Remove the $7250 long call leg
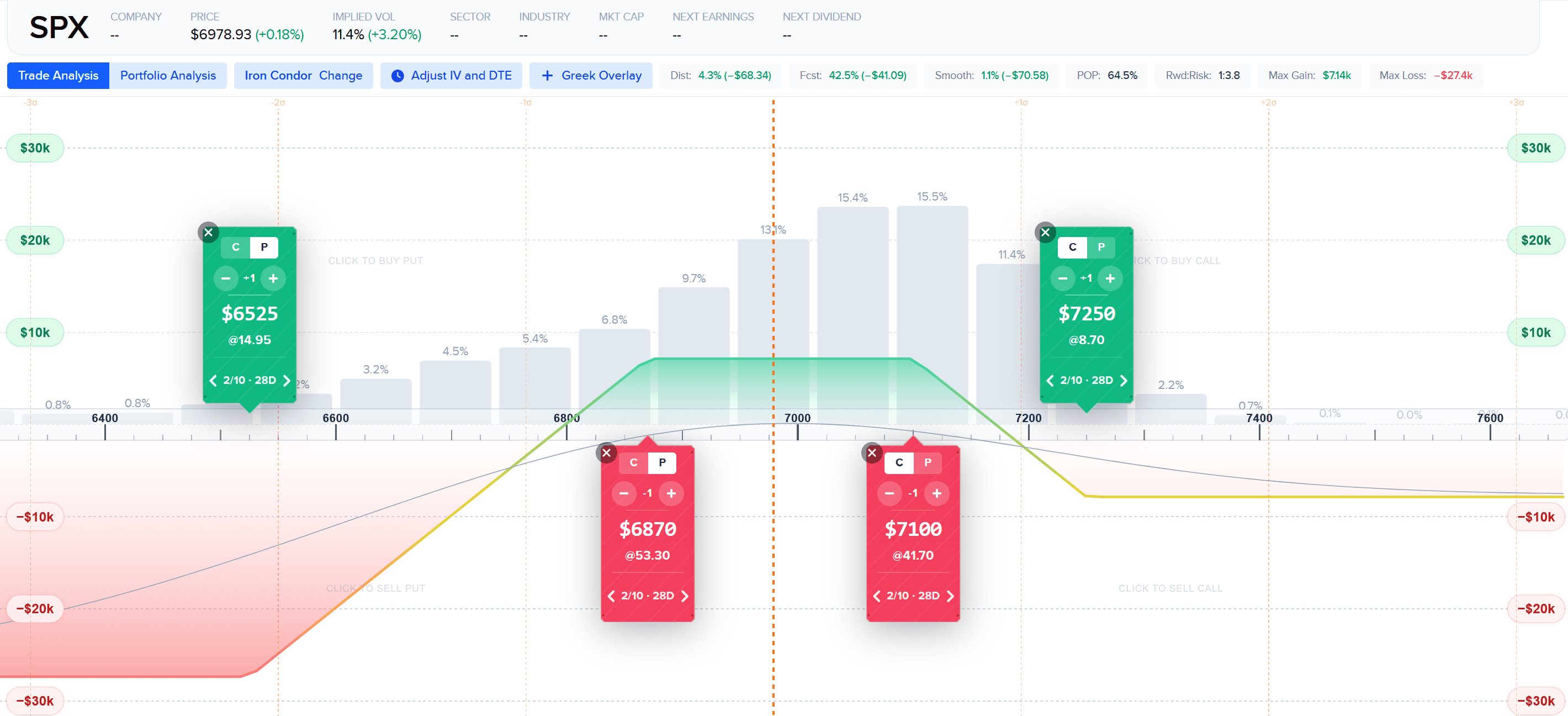The width and height of the screenshot is (1568, 716). pos(1045,232)
